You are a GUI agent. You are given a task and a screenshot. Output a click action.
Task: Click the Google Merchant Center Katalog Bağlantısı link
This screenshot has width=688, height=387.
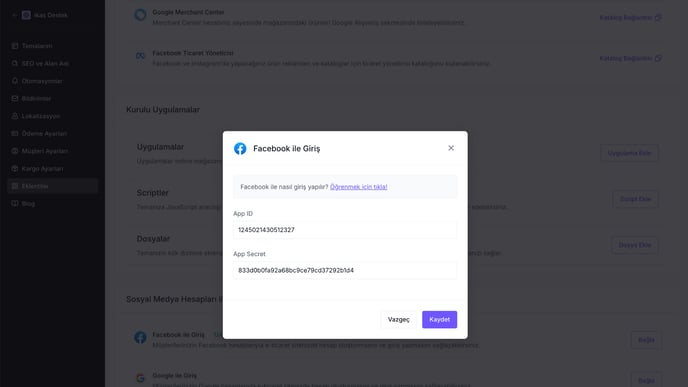tap(630, 18)
